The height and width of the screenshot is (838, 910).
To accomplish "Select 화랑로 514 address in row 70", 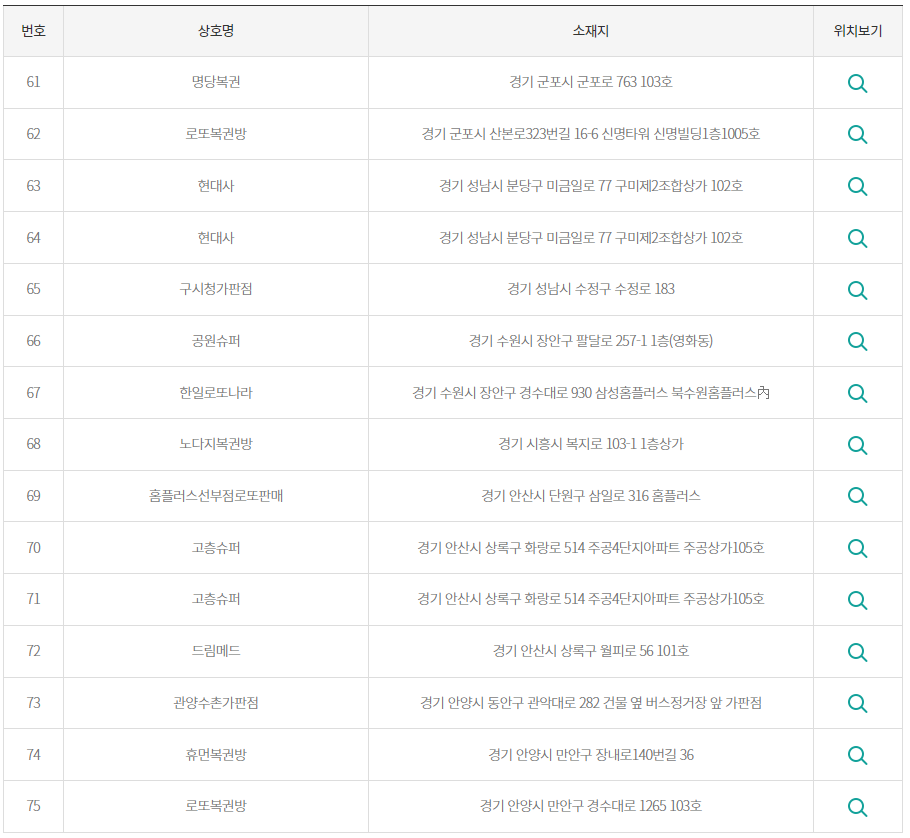I will tap(591, 548).
